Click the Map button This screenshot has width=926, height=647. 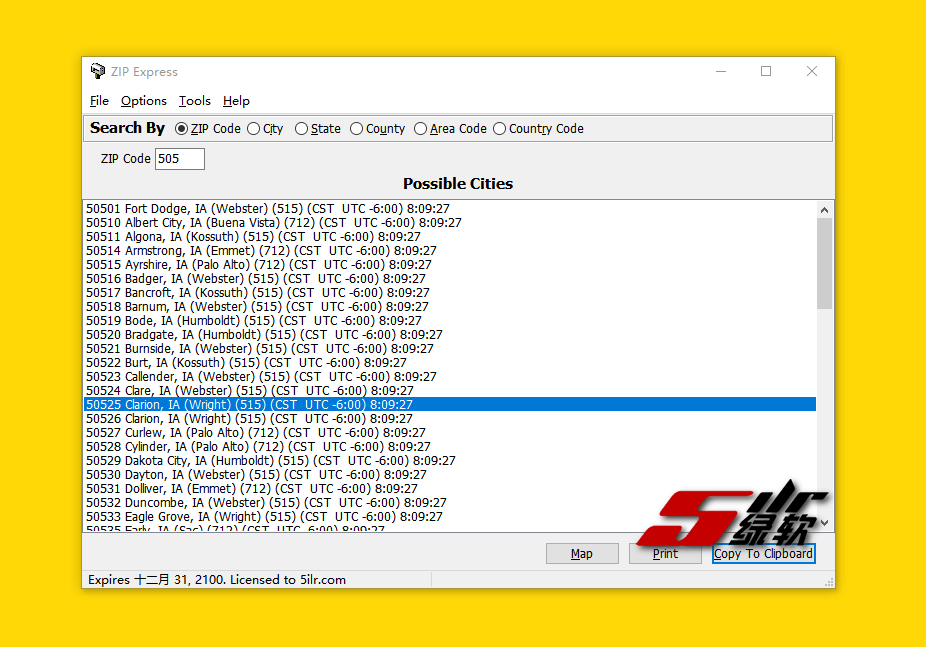(x=581, y=554)
